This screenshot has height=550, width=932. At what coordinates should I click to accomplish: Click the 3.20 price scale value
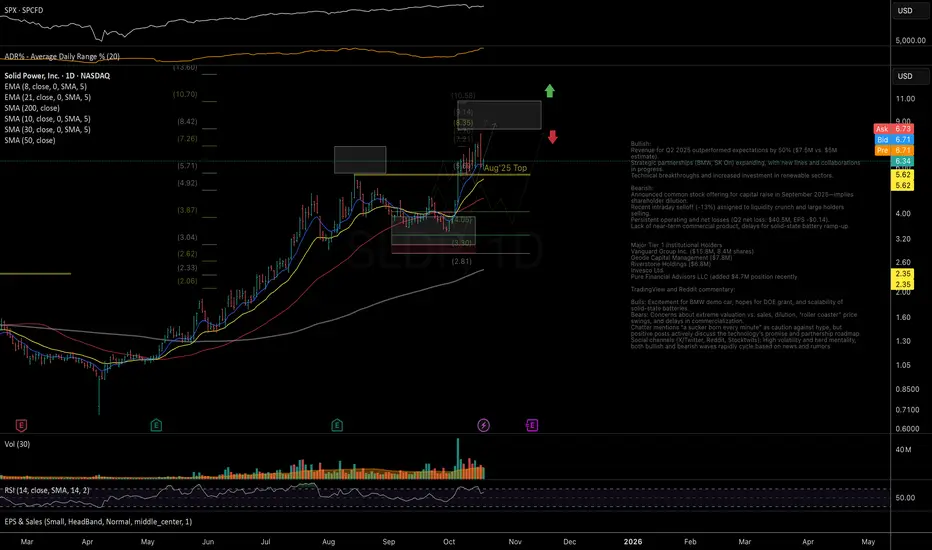click(903, 239)
